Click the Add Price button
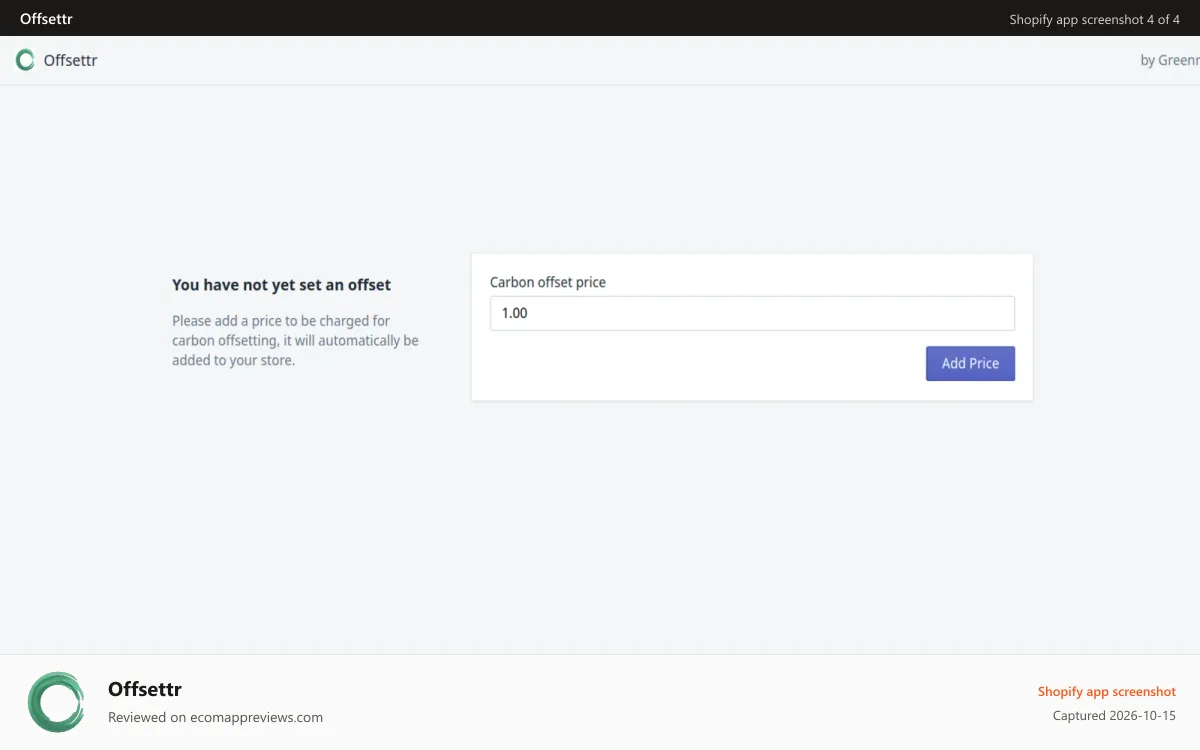This screenshot has width=1200, height=750. [970, 363]
